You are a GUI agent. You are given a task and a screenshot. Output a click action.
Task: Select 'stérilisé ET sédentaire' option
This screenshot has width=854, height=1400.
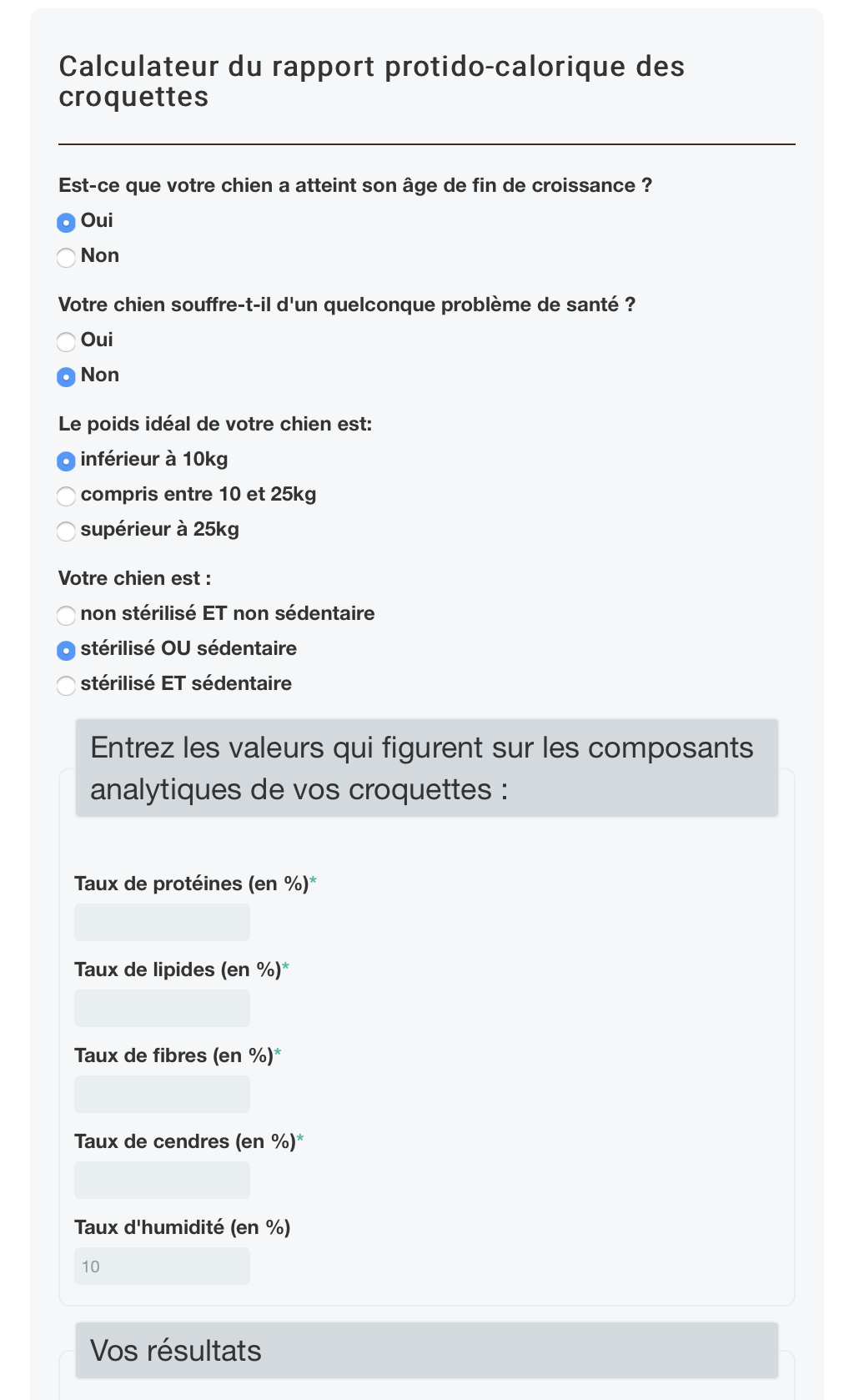pyautogui.click(x=66, y=686)
